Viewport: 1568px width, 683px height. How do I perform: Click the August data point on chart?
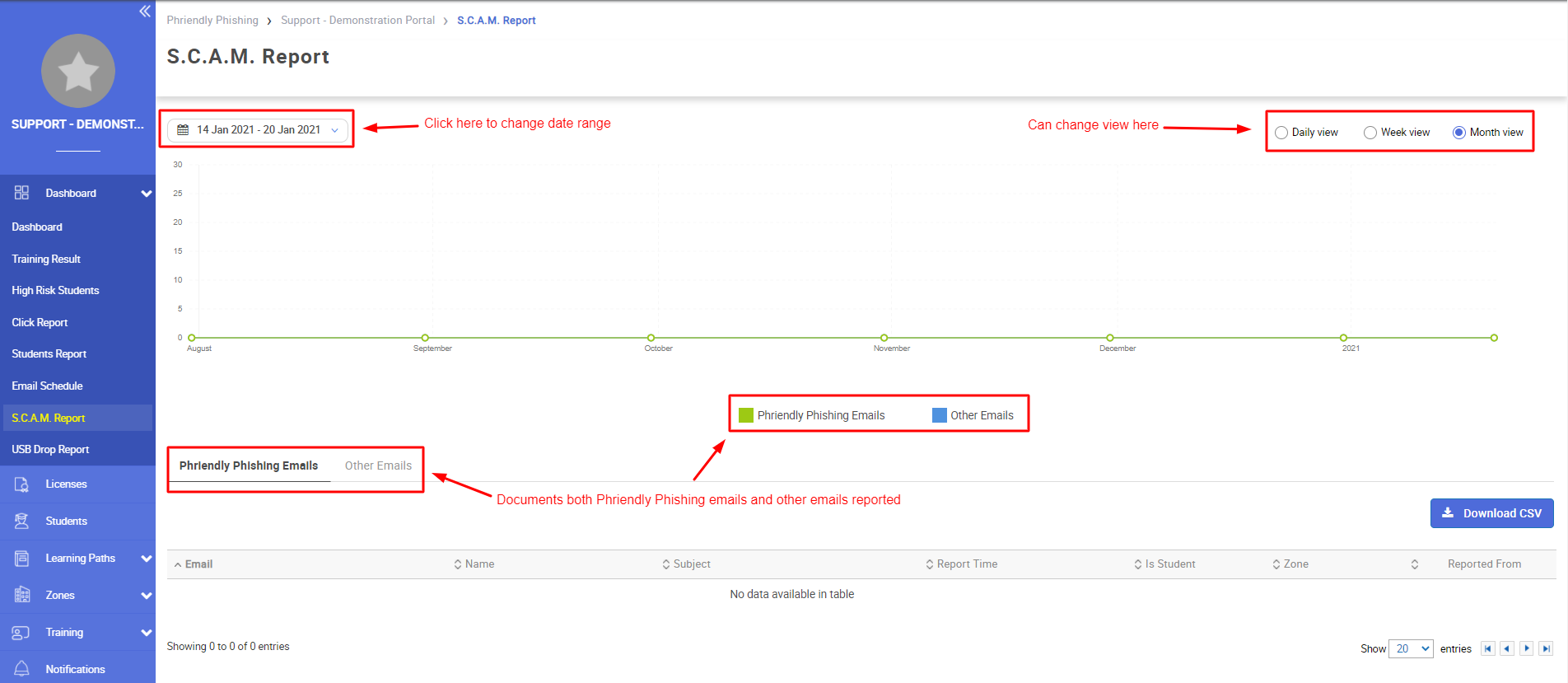192,338
